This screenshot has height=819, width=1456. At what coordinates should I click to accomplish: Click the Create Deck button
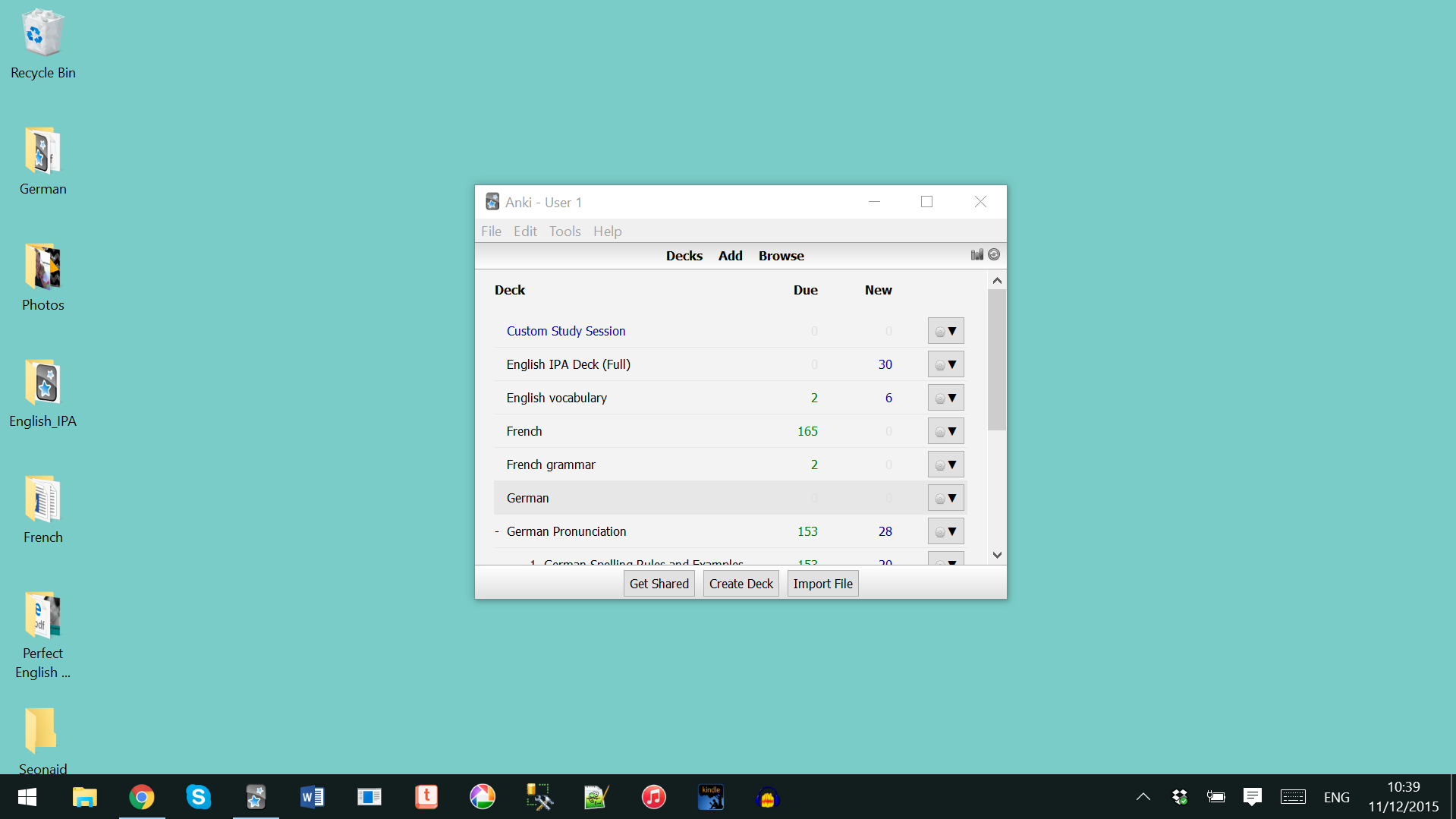[741, 584]
